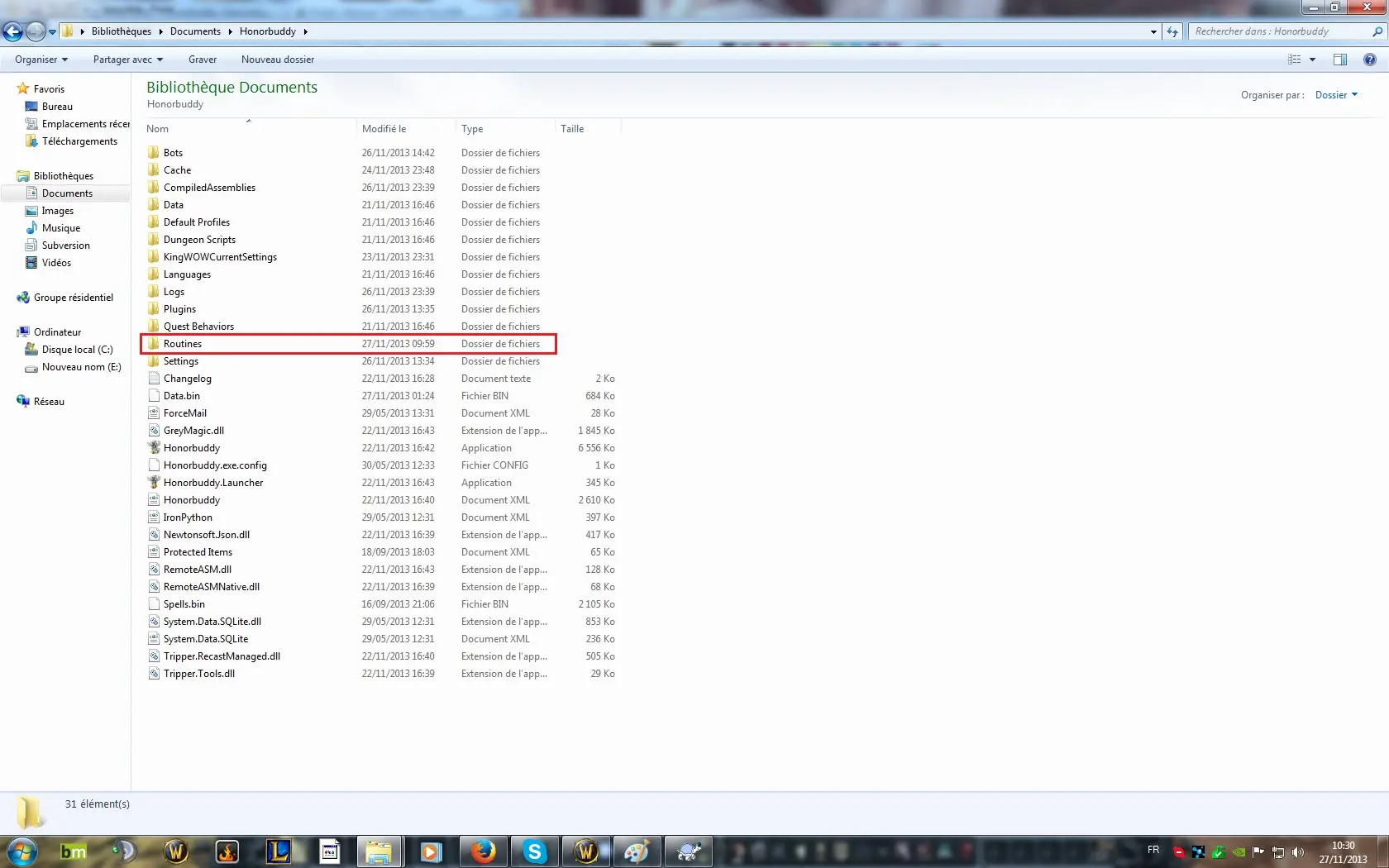This screenshot has height=868, width=1389.
Task: Click Nouveau dossier button
Action: tap(278, 60)
